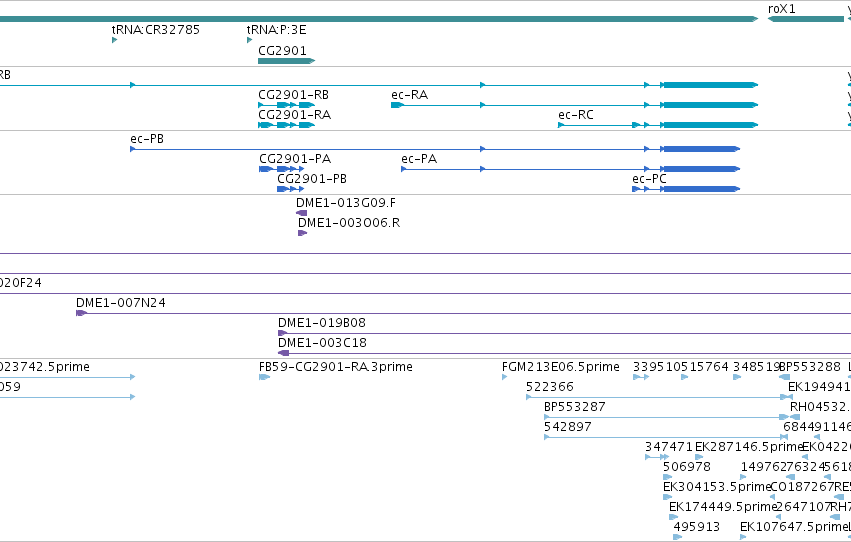Click the DME1-003C18 clone arrow

click(x=283, y=353)
